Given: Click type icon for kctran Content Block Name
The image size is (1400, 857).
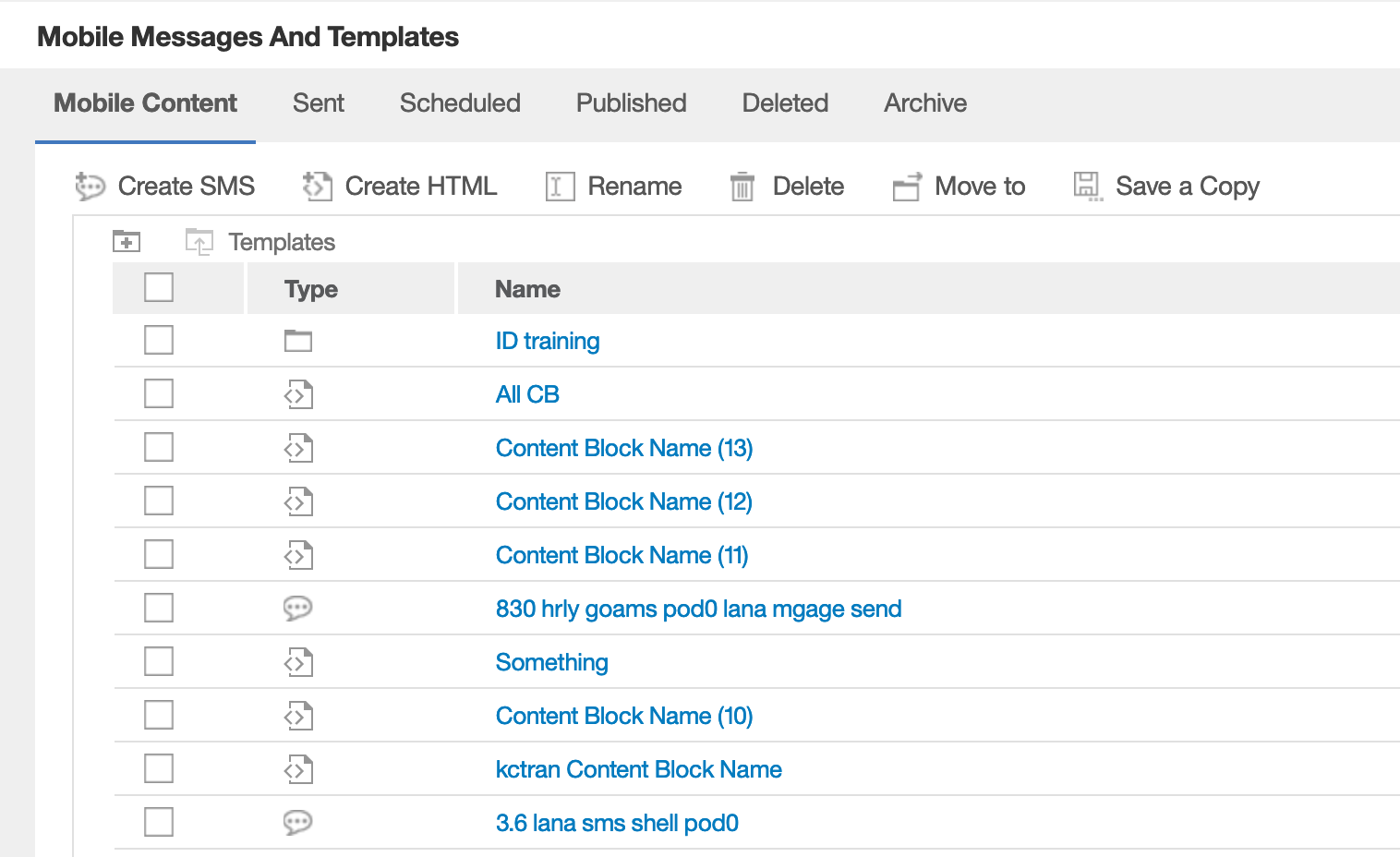Looking at the screenshot, I should pos(298,770).
